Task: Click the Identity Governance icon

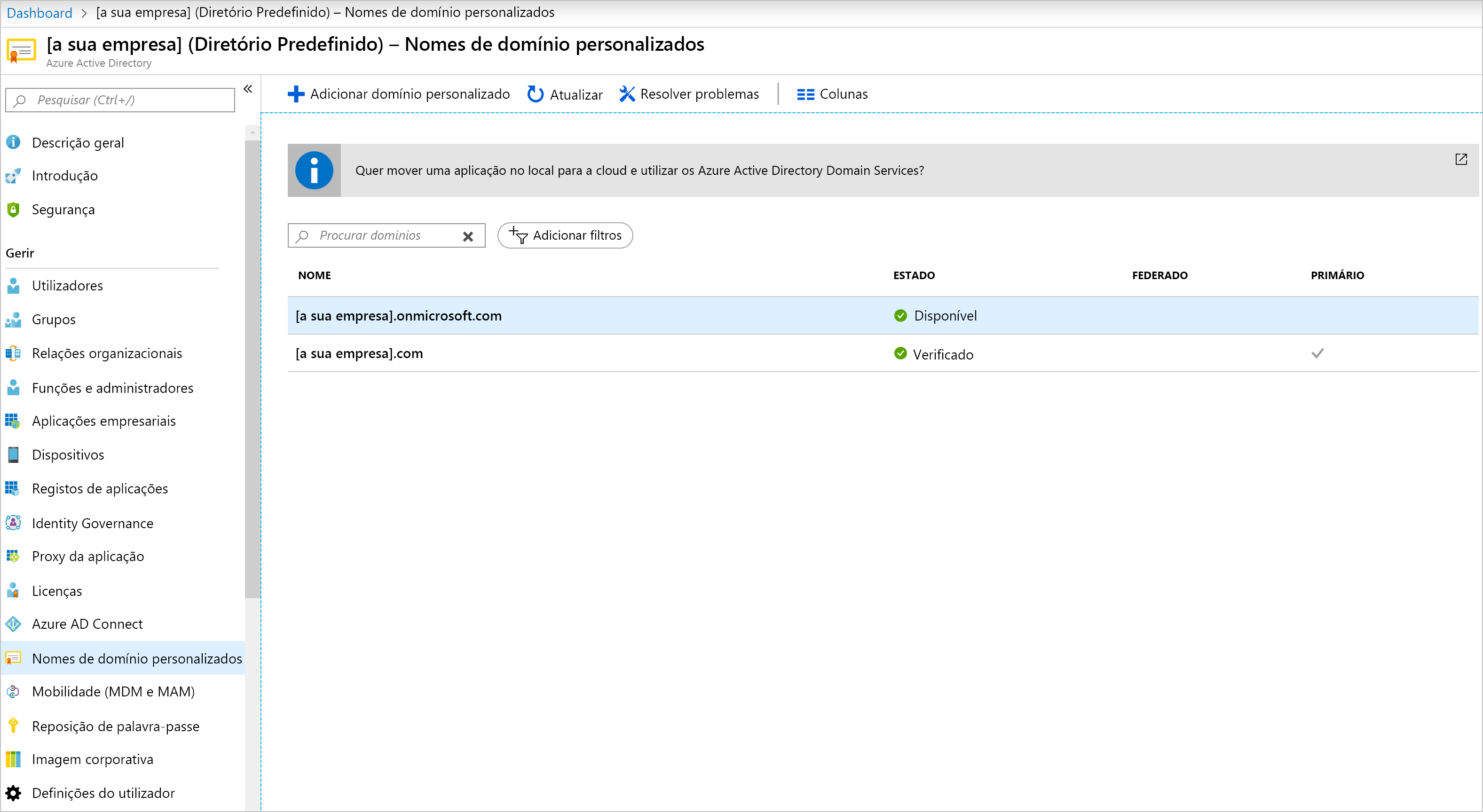Action: click(x=13, y=523)
